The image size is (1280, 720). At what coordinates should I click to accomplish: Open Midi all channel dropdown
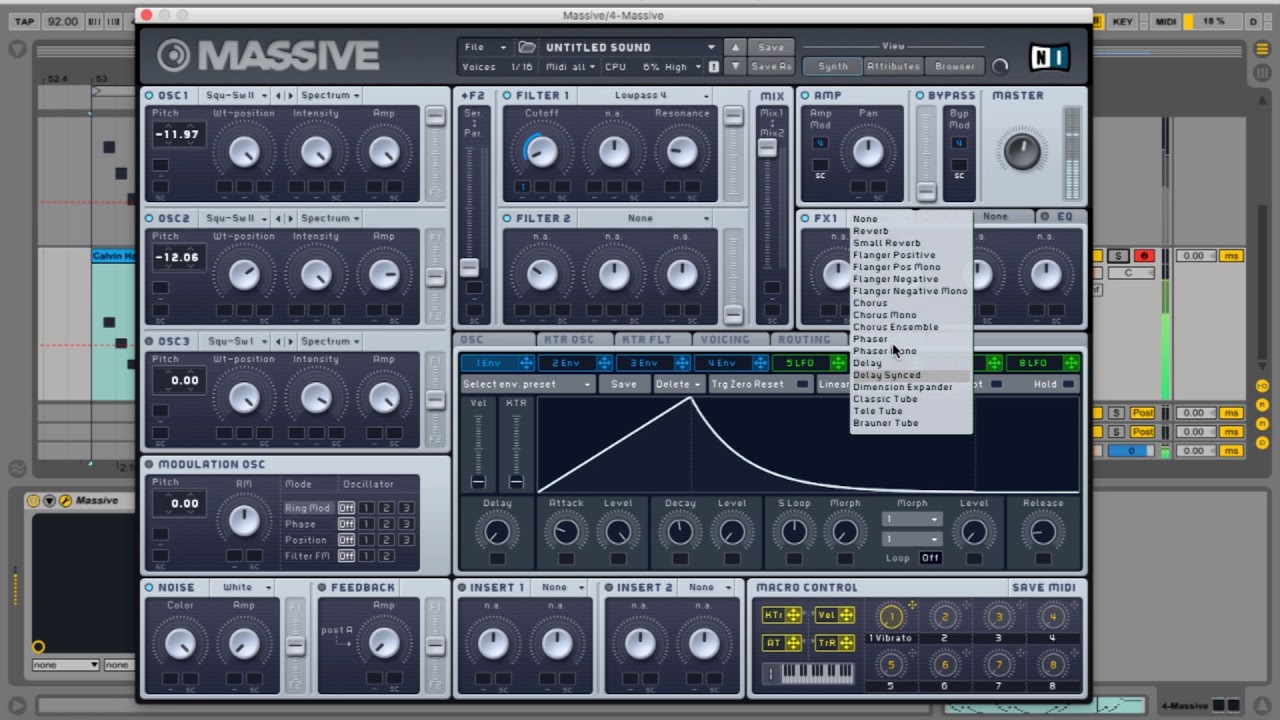click(569, 67)
